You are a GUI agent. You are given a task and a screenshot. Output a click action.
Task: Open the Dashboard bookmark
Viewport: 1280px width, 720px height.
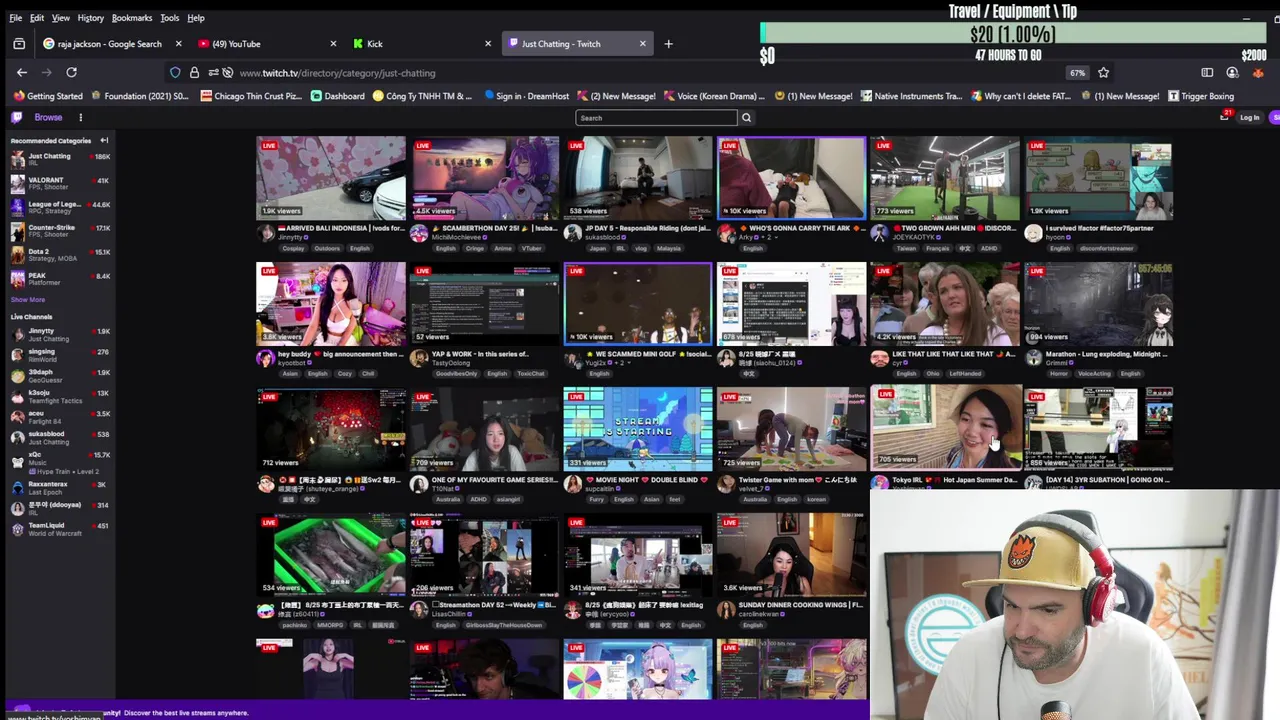pyautogui.click(x=337, y=96)
